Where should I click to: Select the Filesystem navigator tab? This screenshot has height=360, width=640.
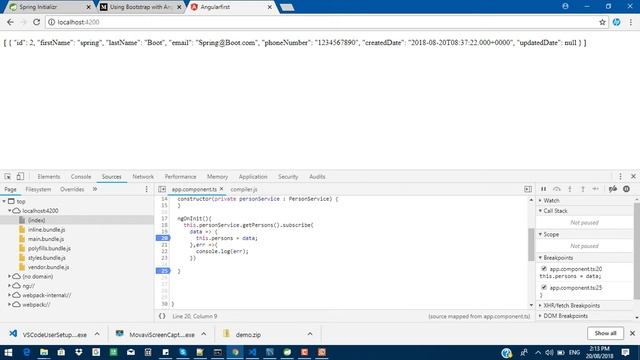(x=38, y=189)
